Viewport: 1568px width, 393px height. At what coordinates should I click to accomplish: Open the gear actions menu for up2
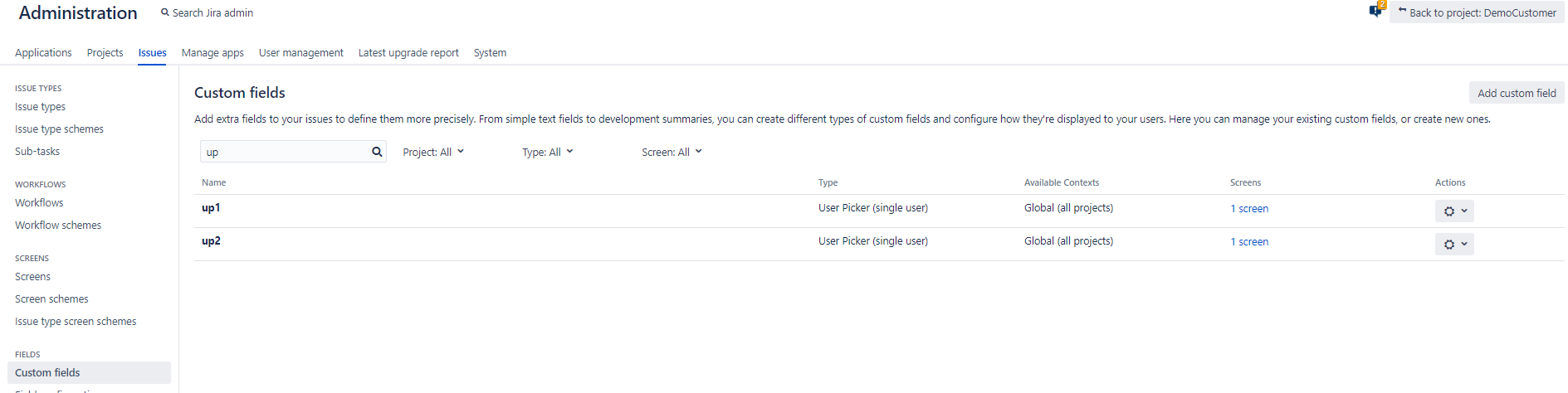point(1454,244)
